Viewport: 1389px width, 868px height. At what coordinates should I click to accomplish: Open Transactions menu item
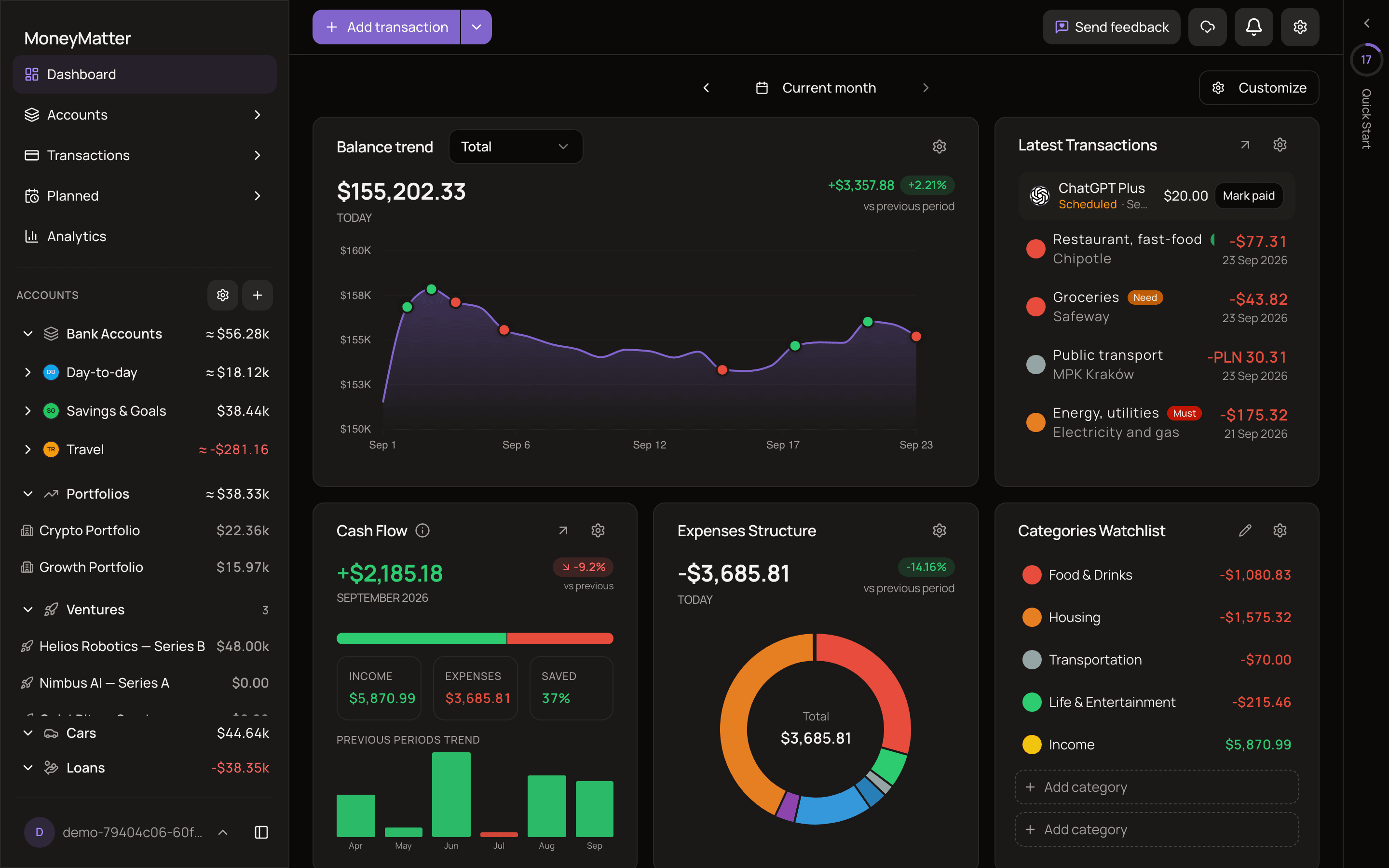pyautogui.click(x=145, y=155)
